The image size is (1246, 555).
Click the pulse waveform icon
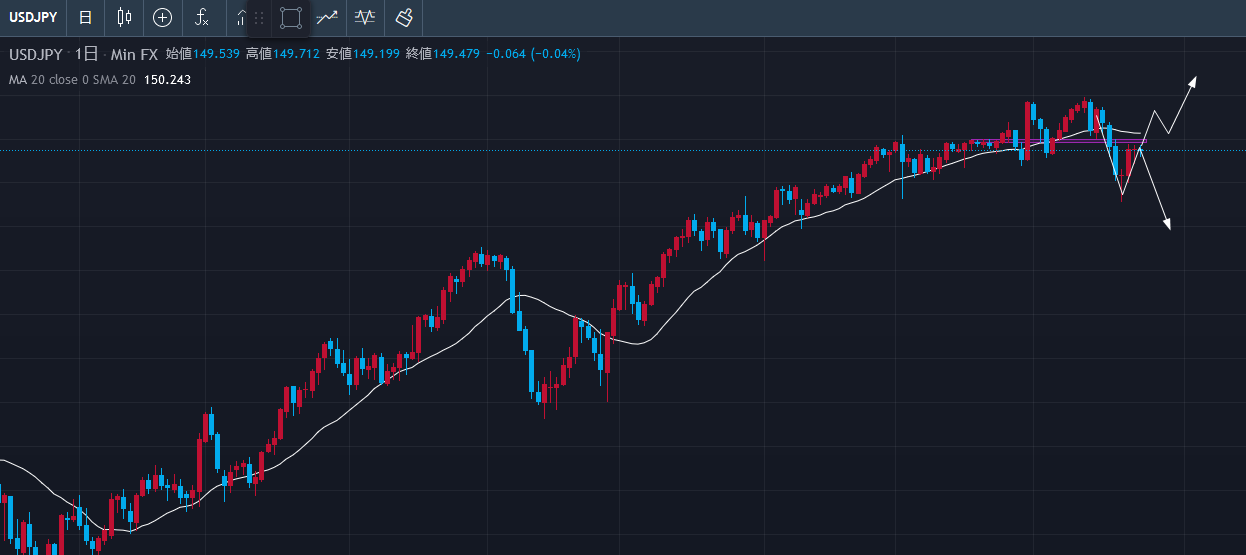point(365,17)
